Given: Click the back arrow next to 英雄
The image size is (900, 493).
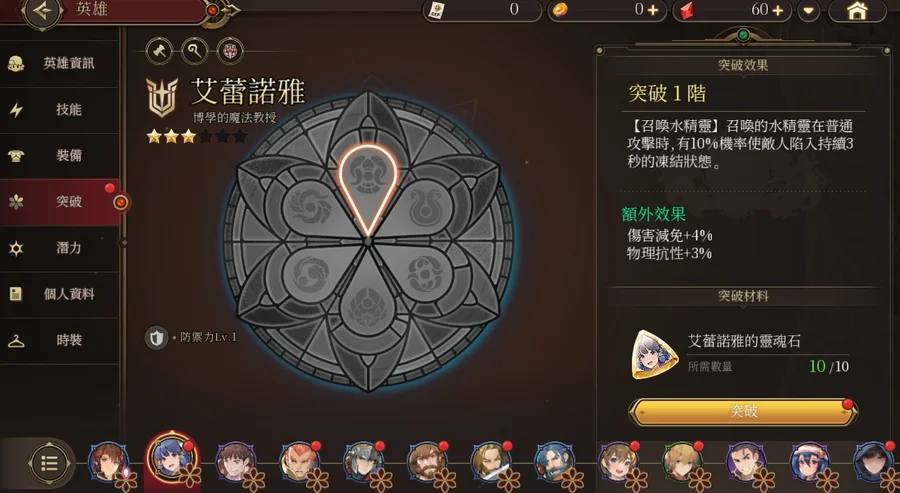Looking at the screenshot, I should click(x=42, y=11).
